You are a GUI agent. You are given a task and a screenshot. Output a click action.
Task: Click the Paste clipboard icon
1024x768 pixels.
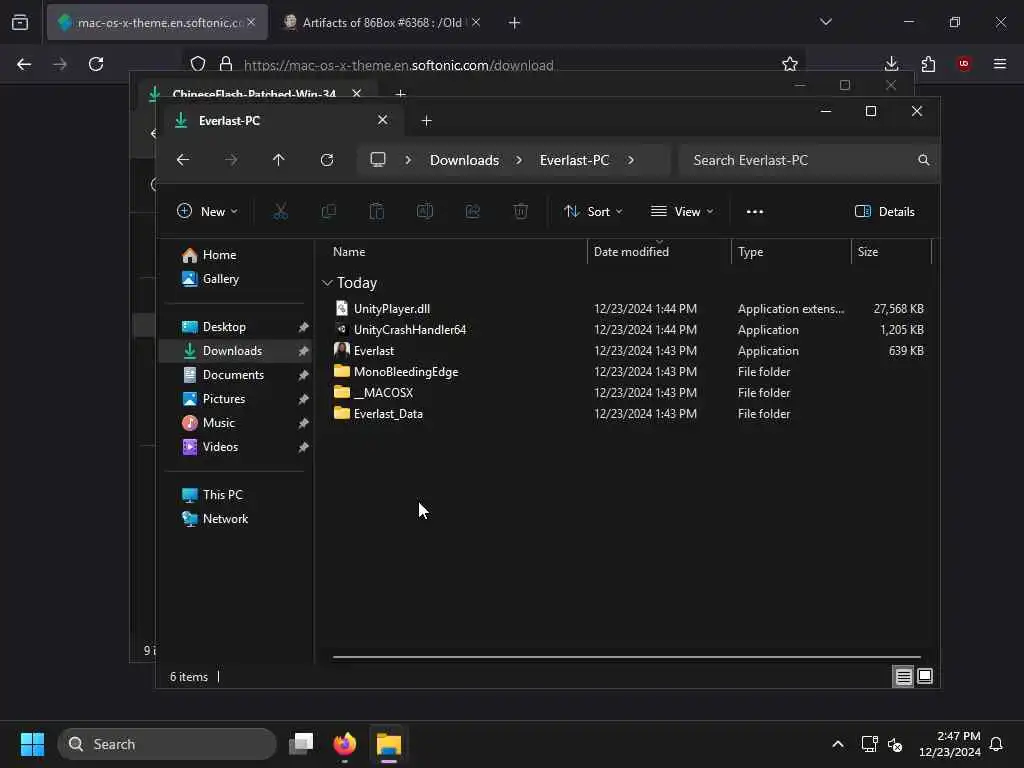377,212
